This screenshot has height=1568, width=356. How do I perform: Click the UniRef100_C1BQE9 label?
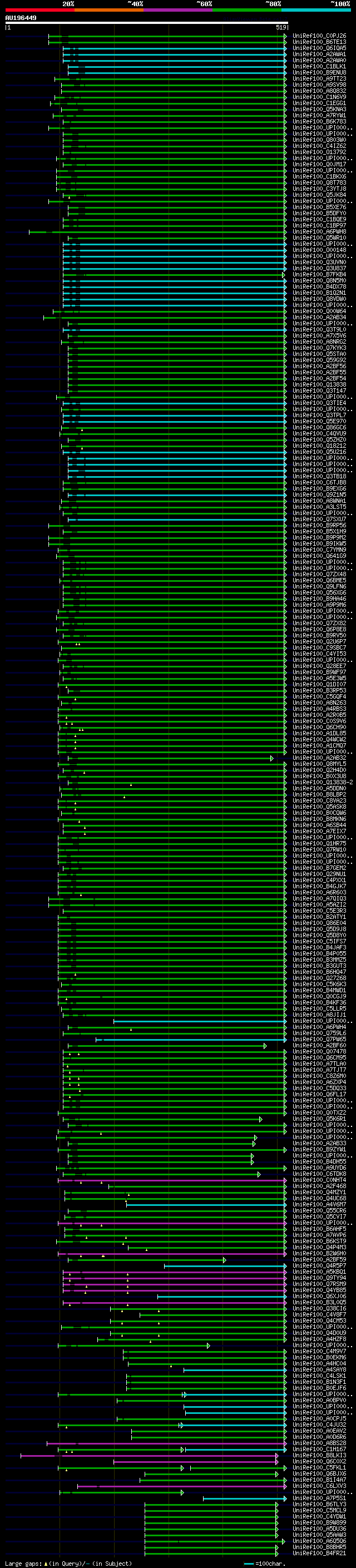tap(319, 219)
